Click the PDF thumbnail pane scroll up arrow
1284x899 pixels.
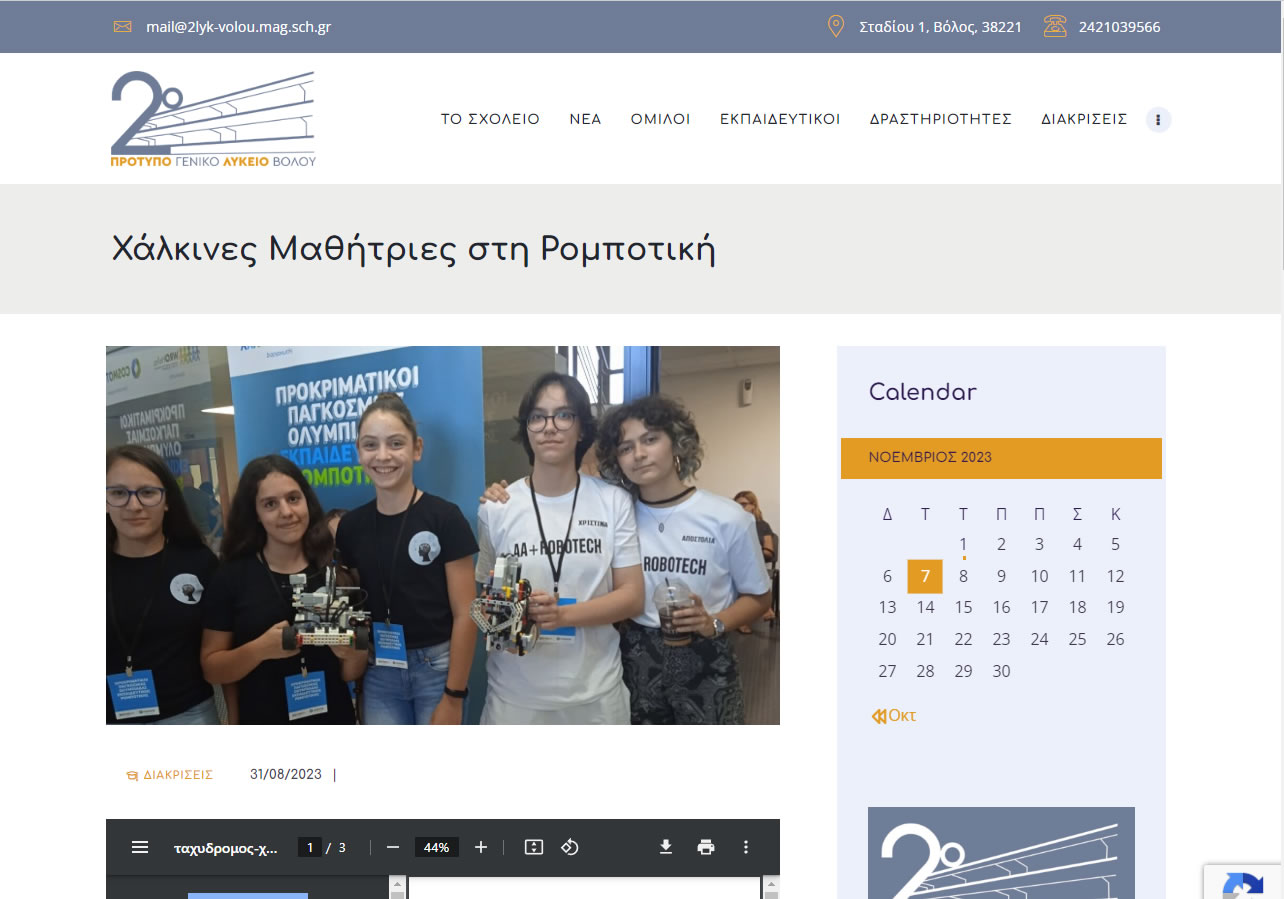coord(398,886)
